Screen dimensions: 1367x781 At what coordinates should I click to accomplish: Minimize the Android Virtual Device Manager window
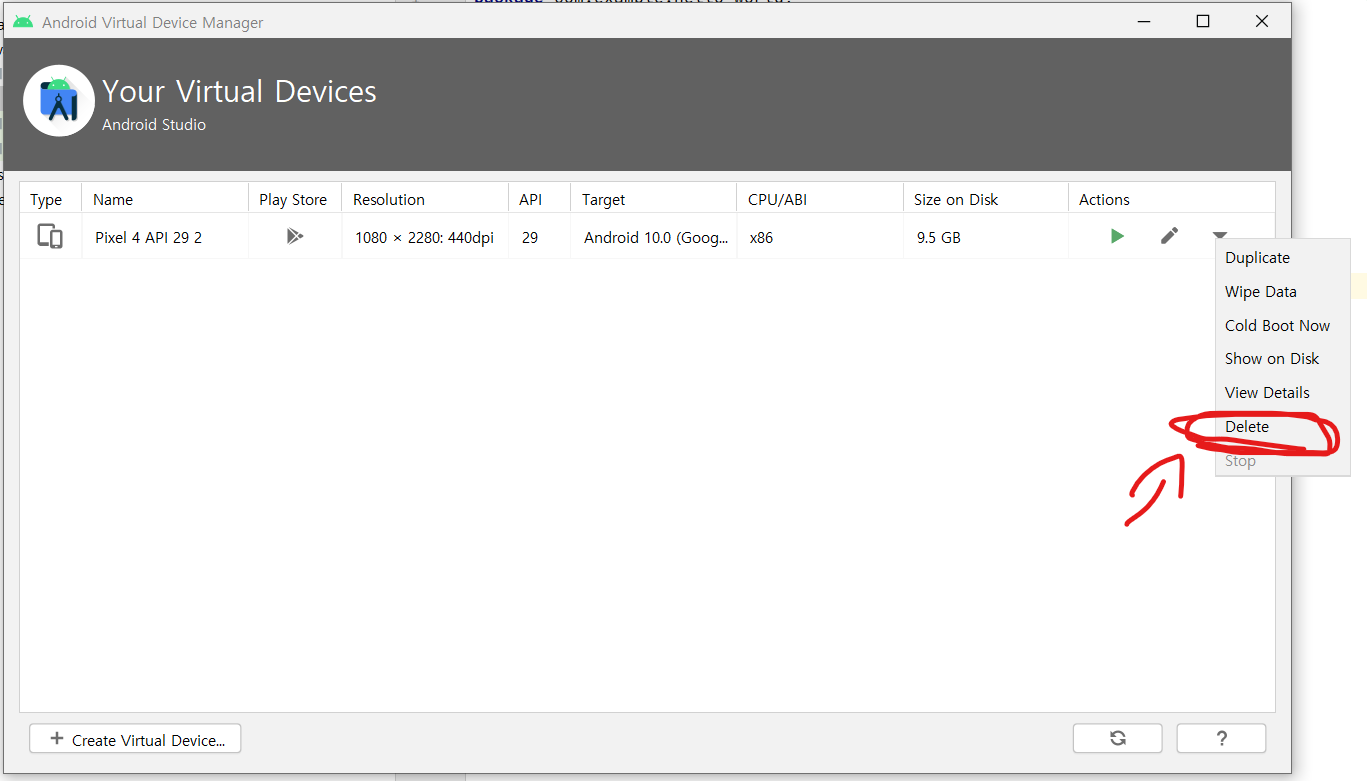click(x=1145, y=21)
